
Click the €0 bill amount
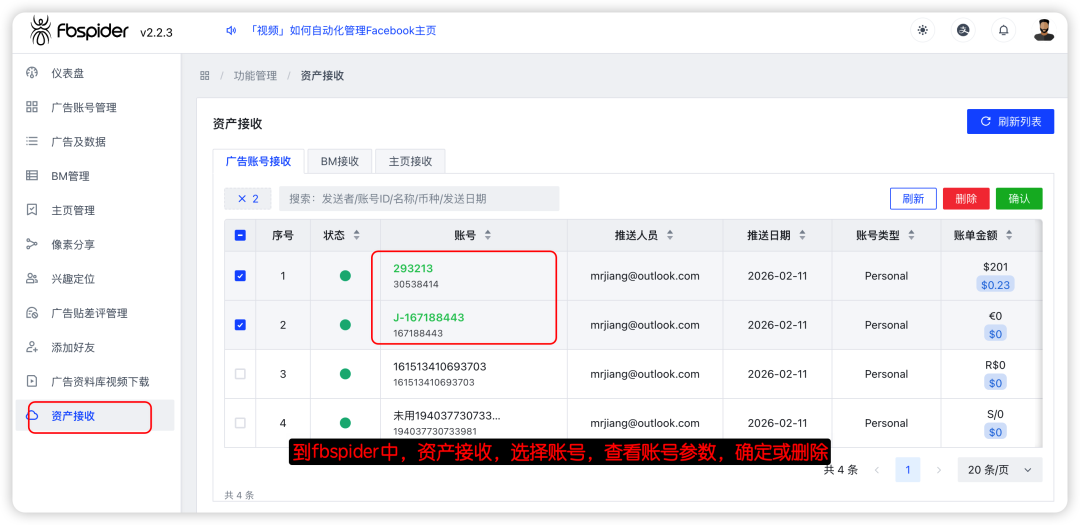(995, 316)
